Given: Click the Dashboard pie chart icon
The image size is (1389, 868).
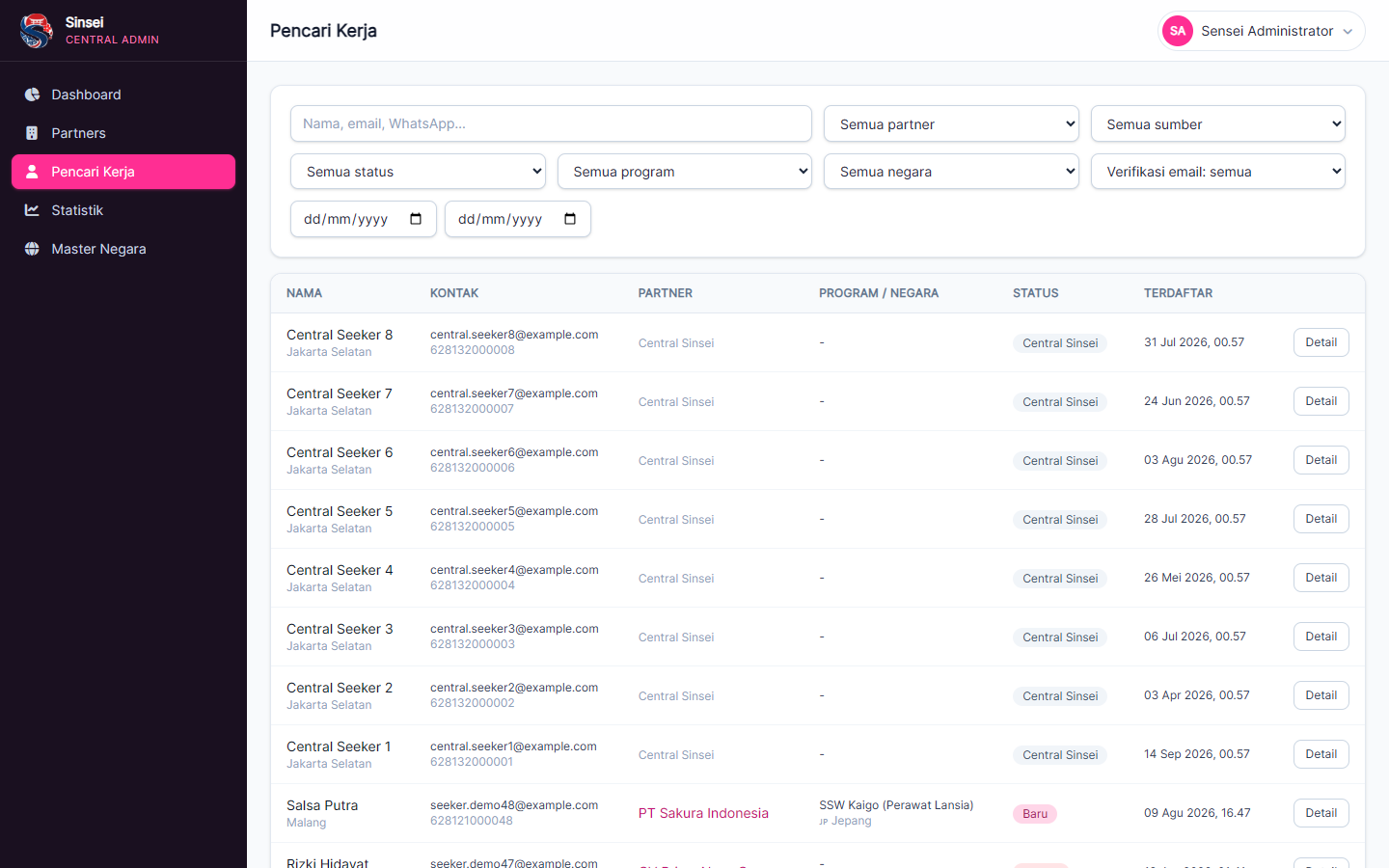Looking at the screenshot, I should (32, 95).
